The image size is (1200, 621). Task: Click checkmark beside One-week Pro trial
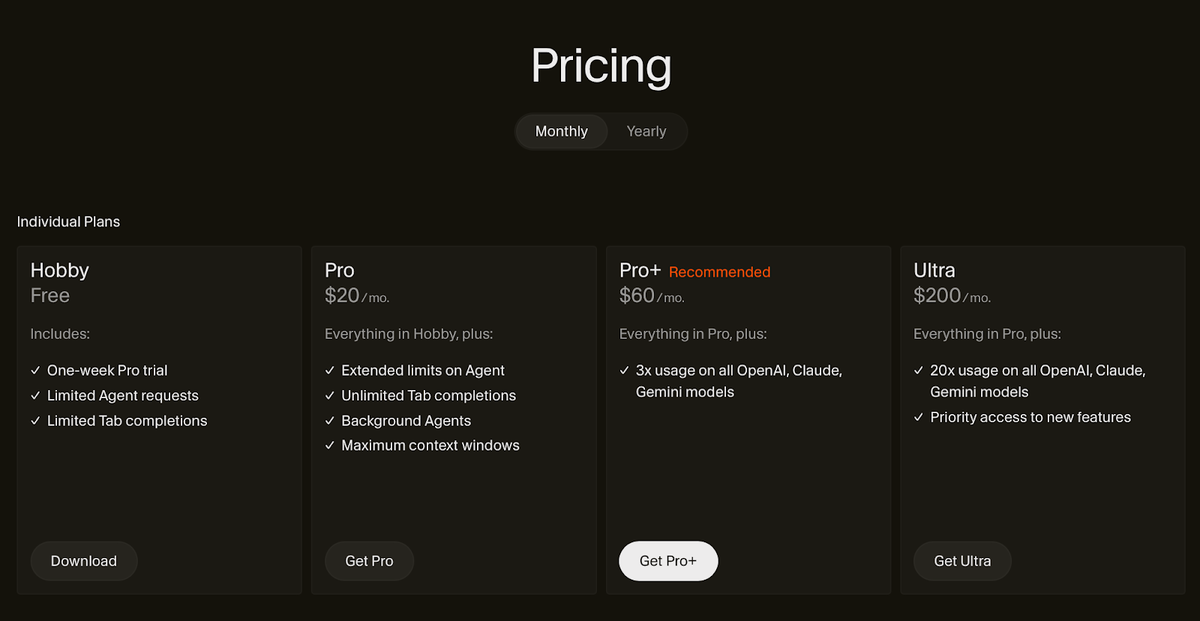pos(36,370)
